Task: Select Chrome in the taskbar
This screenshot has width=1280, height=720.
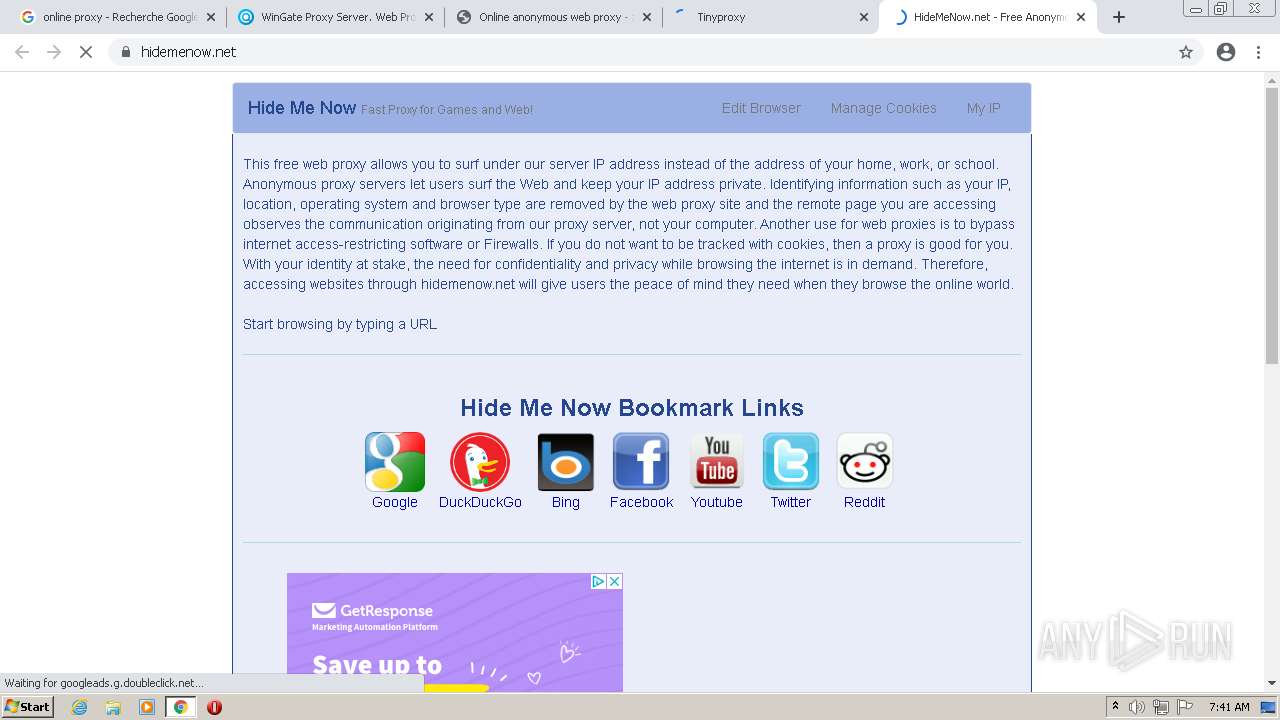Action: (181, 707)
